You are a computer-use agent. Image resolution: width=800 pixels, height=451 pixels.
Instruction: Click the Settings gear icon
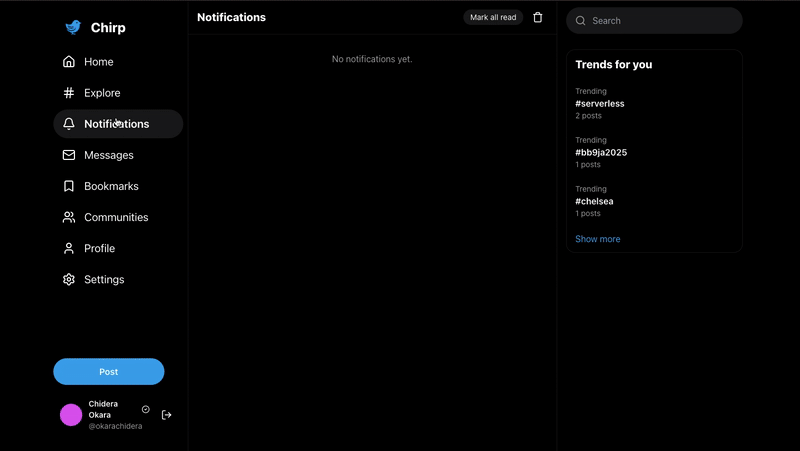coord(69,280)
